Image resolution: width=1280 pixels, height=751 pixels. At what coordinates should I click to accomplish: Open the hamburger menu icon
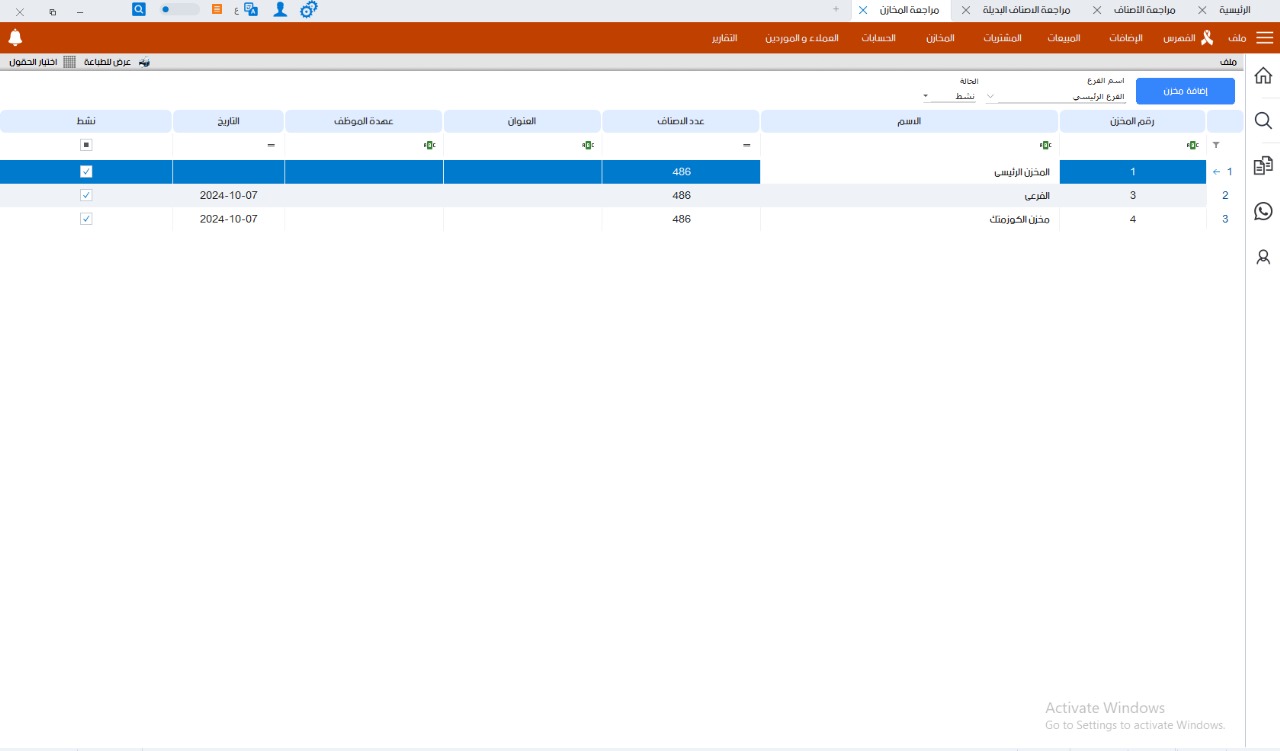click(1265, 38)
